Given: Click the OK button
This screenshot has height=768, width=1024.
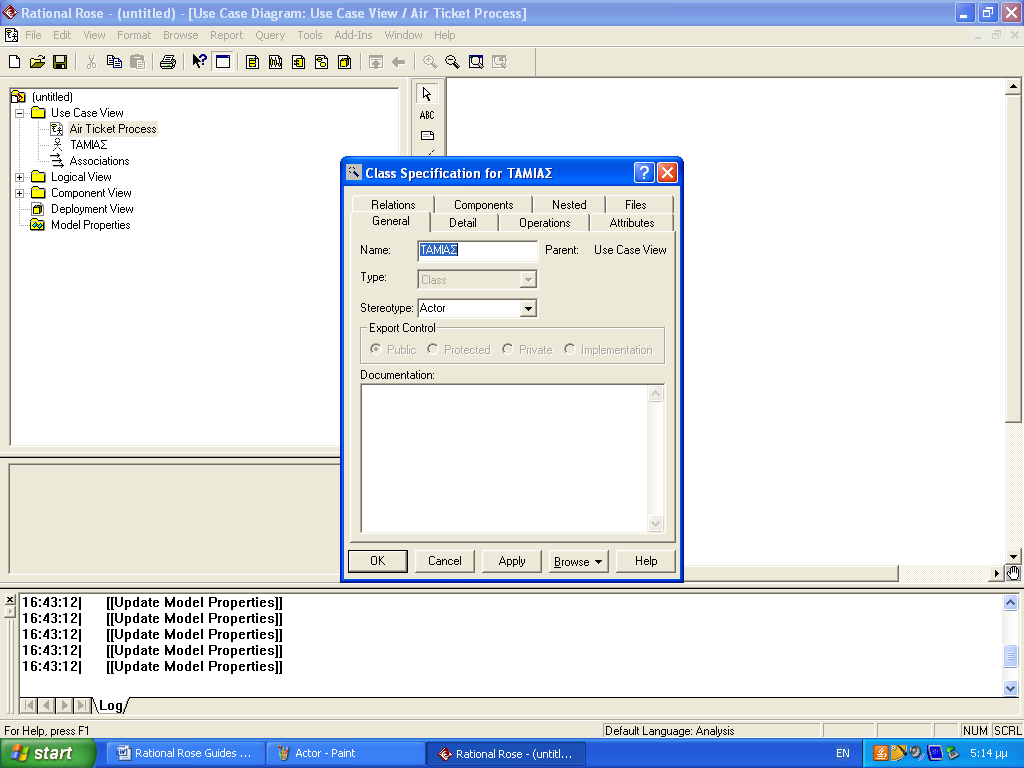Looking at the screenshot, I should click(377, 561).
